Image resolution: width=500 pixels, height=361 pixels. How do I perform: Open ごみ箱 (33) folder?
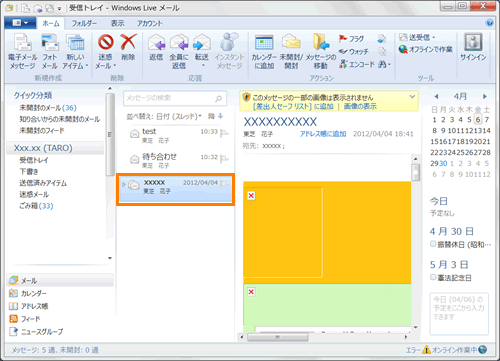pyautogui.click(x=36, y=206)
